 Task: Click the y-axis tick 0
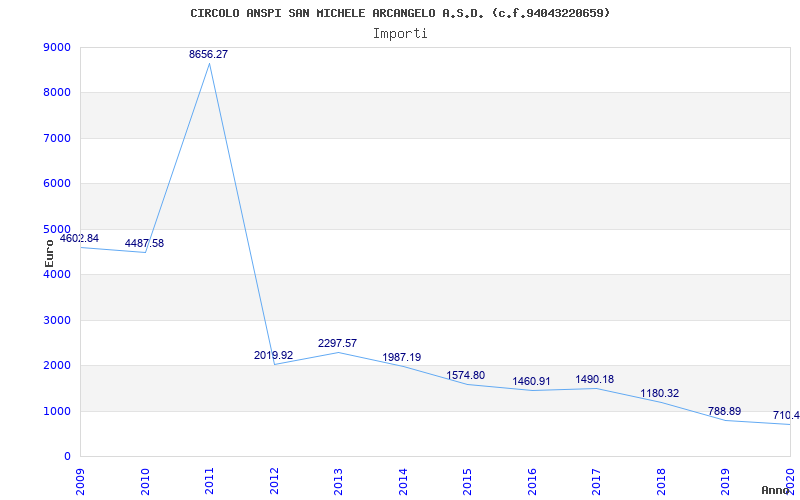click(67, 457)
